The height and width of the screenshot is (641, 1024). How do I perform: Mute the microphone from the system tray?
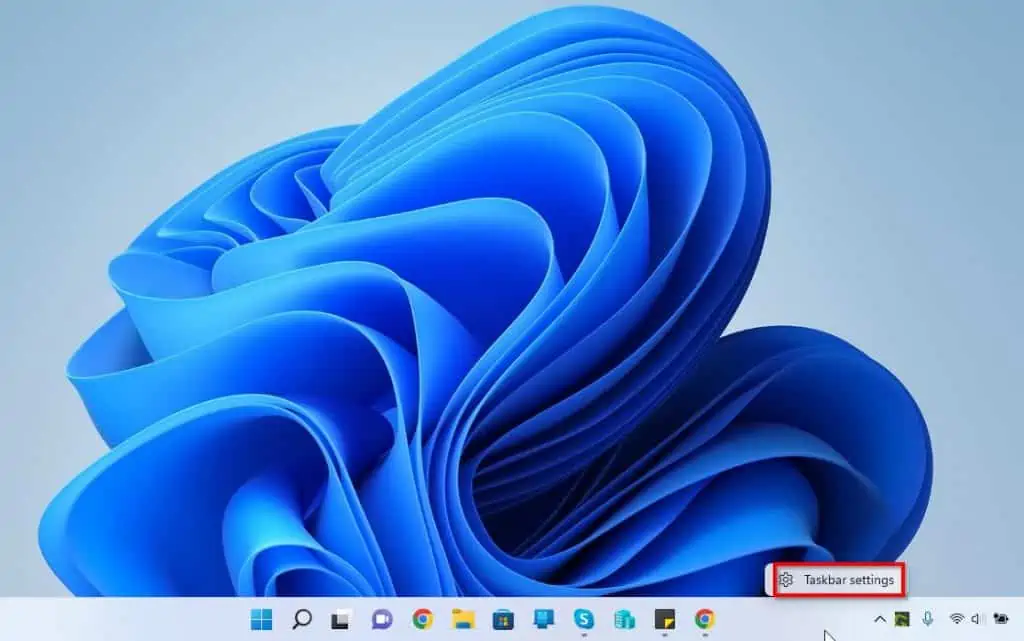pos(928,618)
